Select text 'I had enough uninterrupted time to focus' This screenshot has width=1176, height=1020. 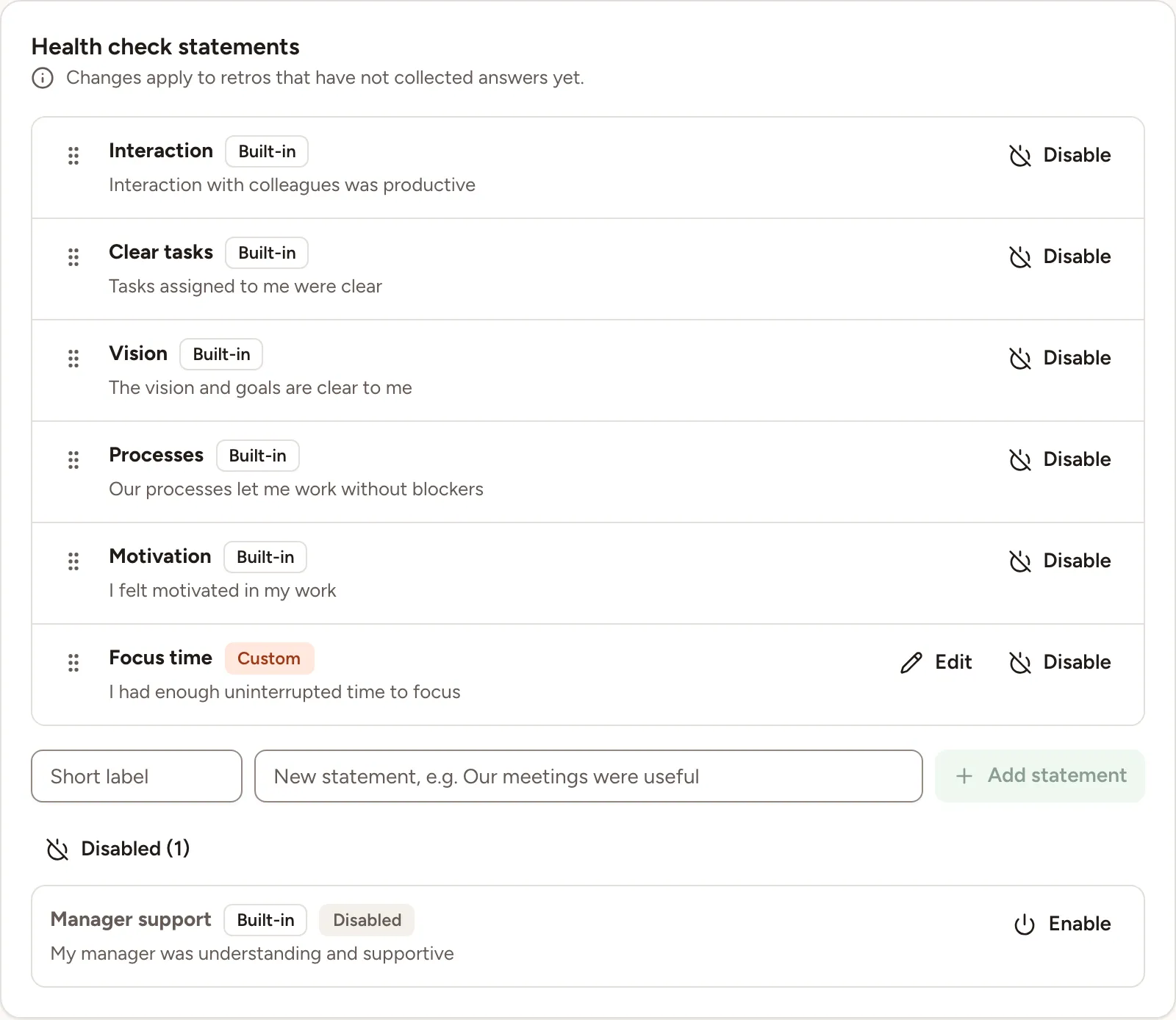284,692
